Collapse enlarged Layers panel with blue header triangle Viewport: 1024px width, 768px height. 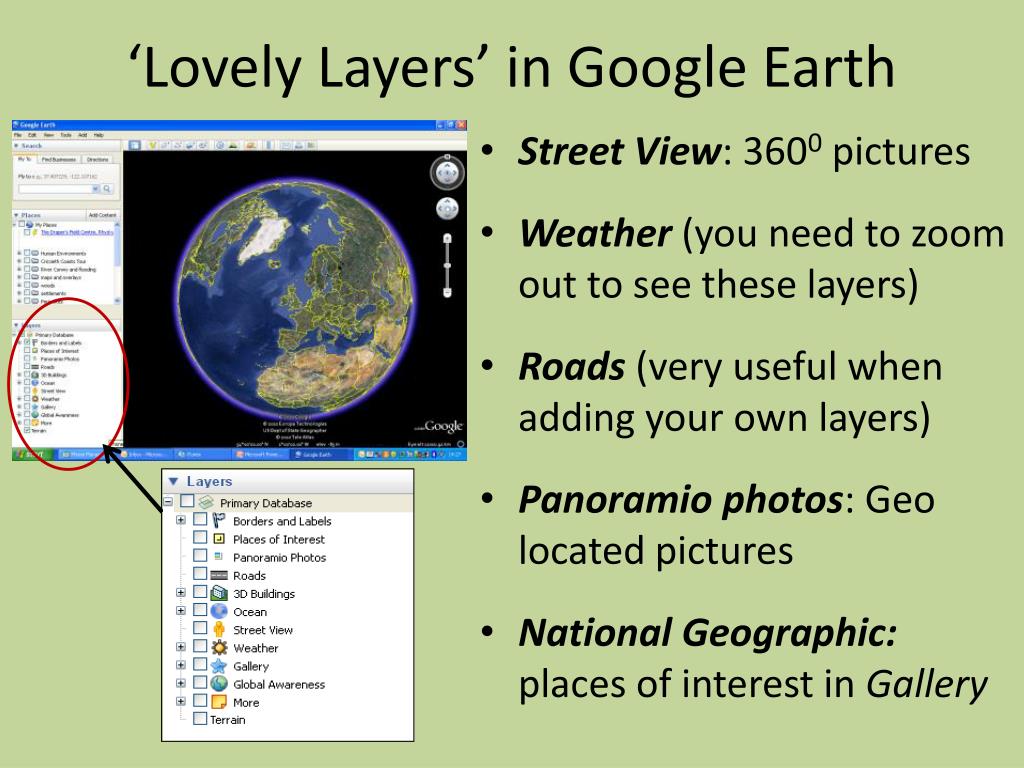pos(173,481)
